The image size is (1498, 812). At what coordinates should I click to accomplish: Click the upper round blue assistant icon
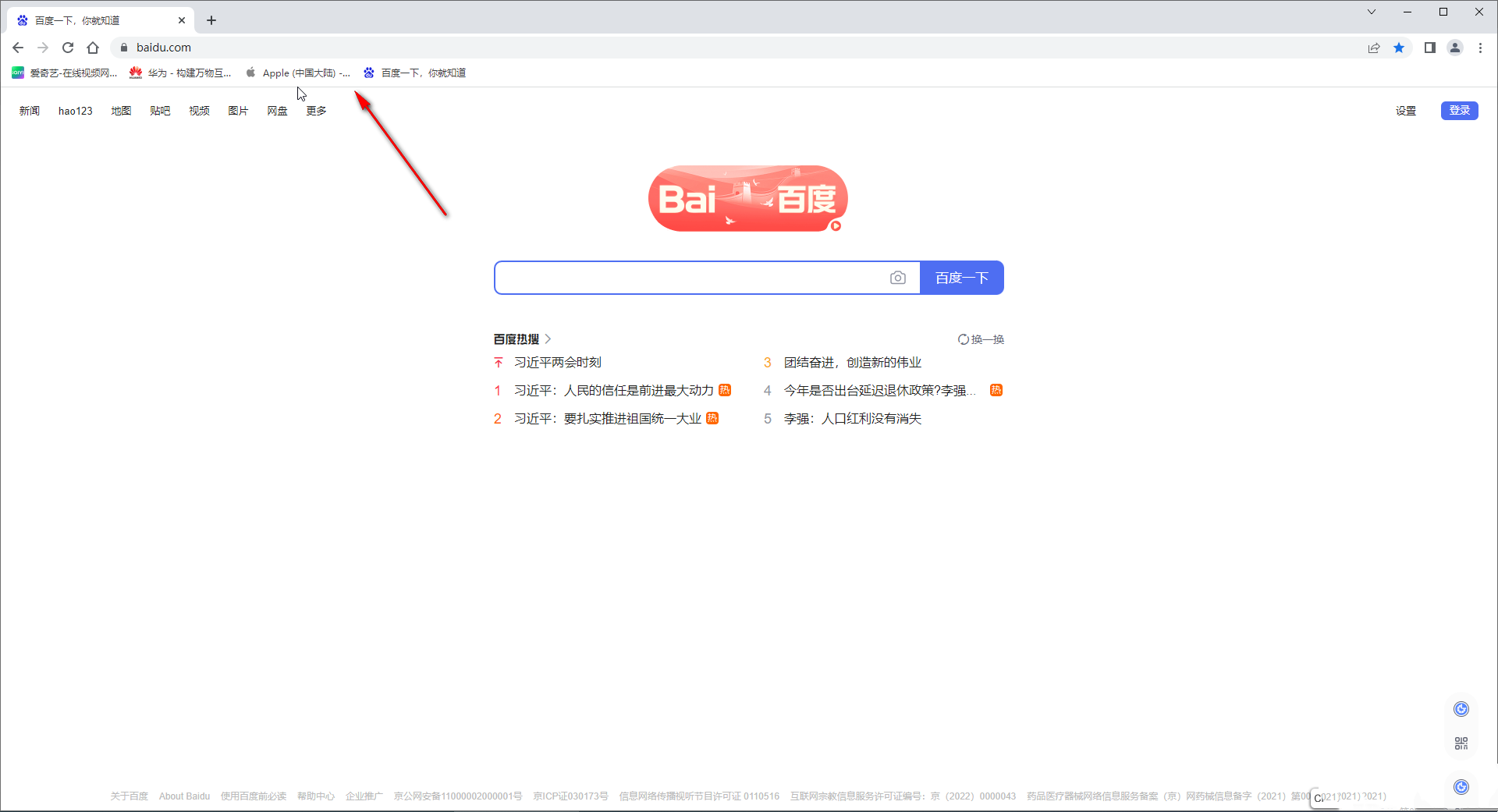[1461, 708]
